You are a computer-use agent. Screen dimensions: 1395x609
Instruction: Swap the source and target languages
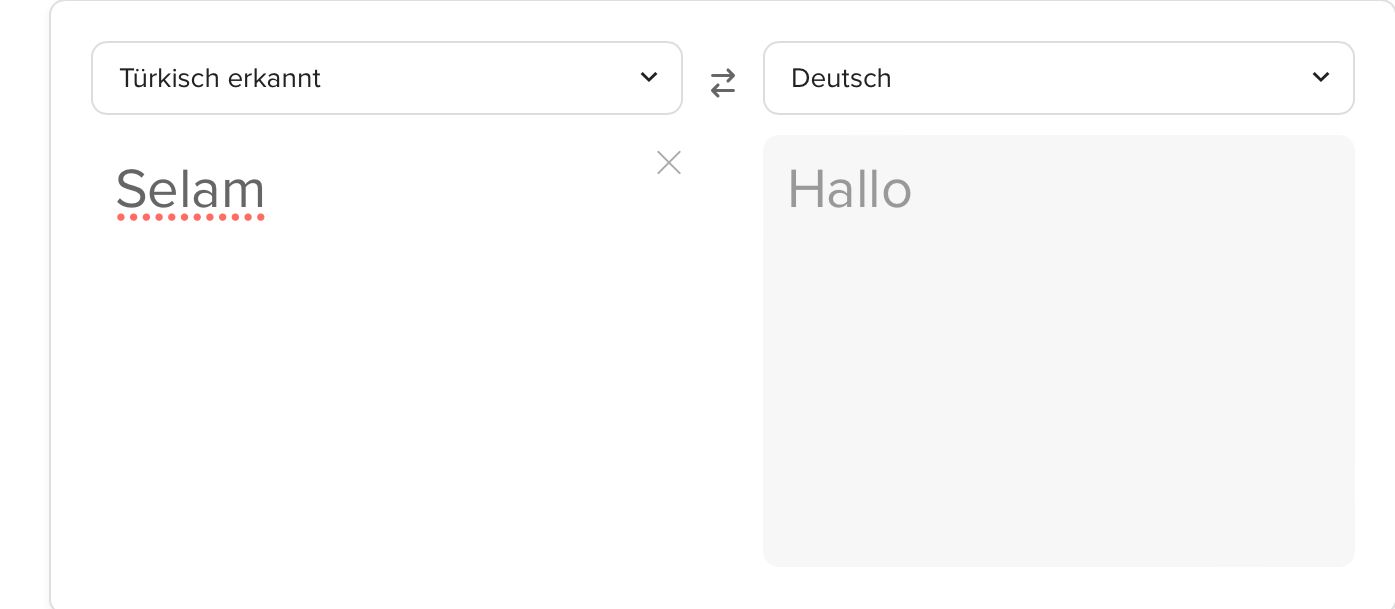(722, 83)
